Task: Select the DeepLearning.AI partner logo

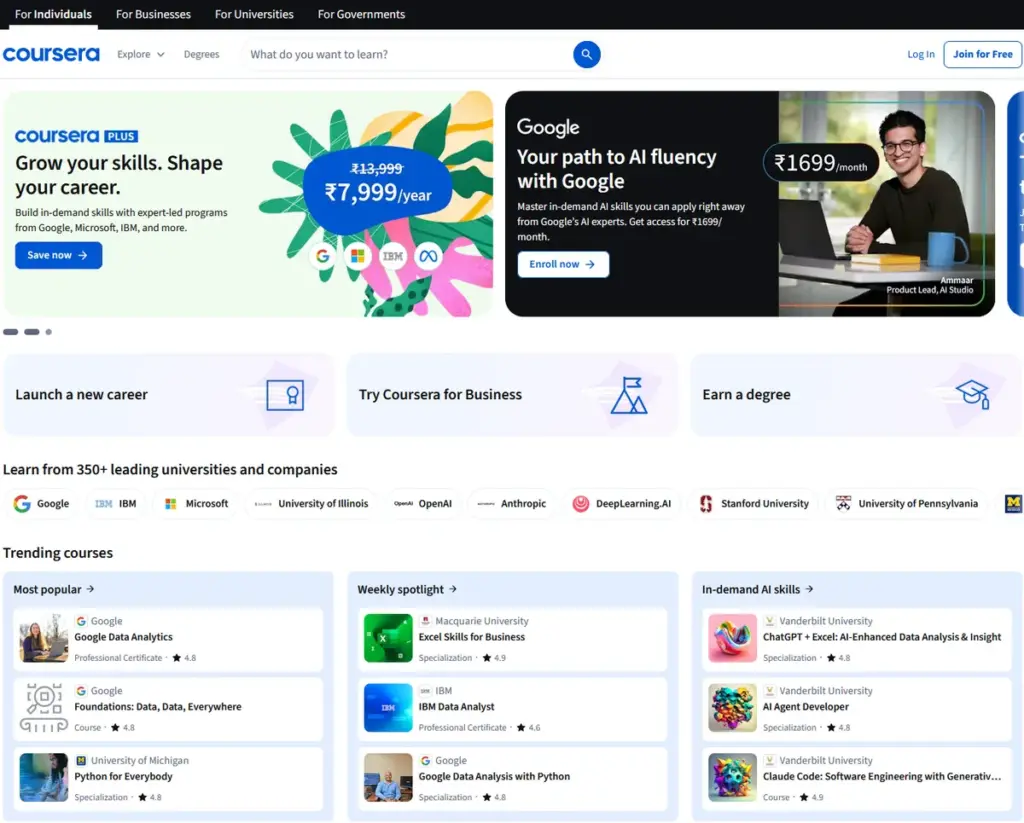Action: 622,503
